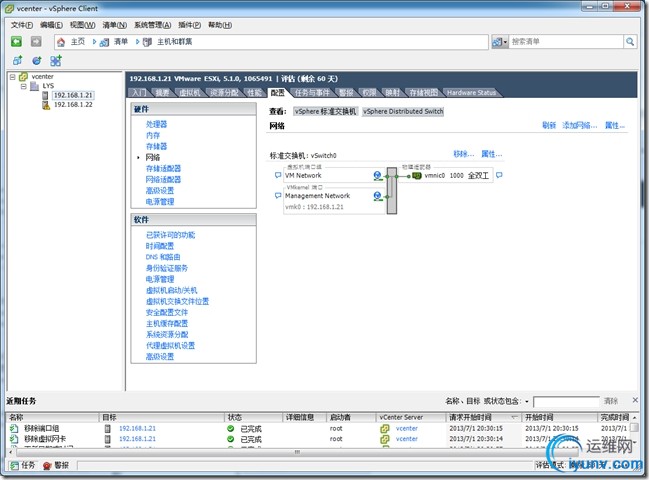
Task: Click the vmnic0 physical adapter icon
Action: [x=417, y=176]
